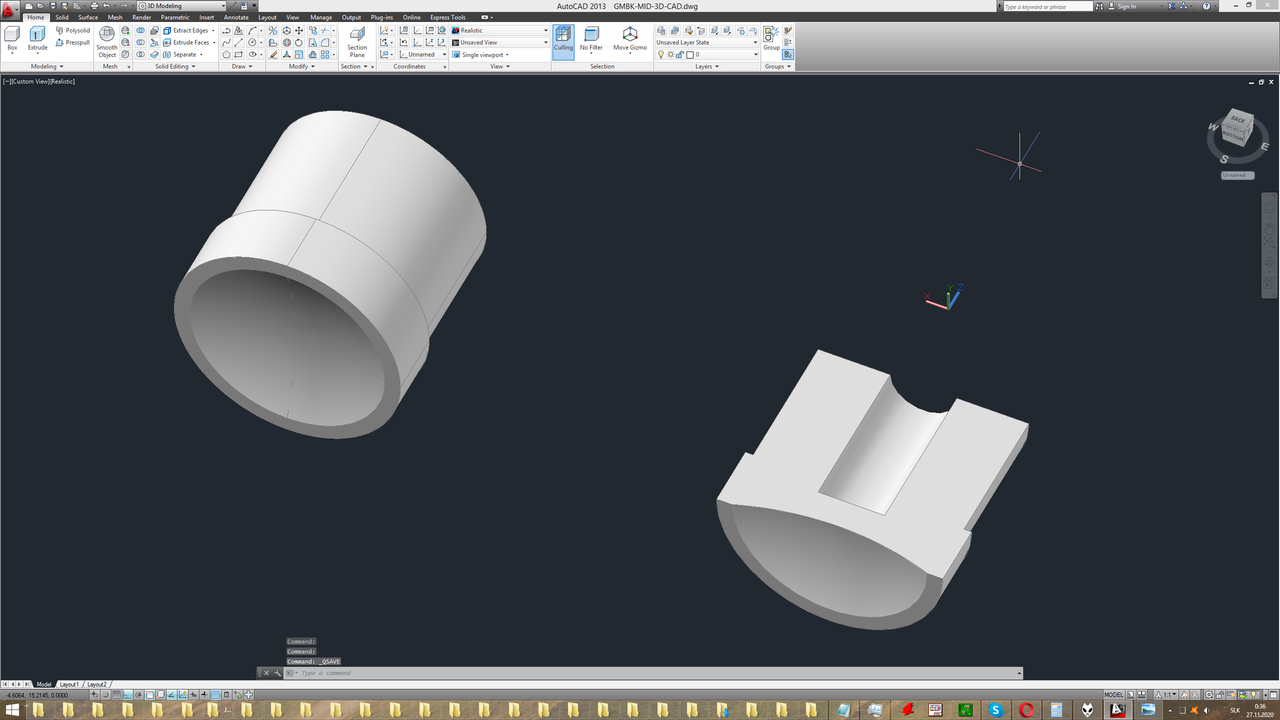Open the Unsaved View dropdown
This screenshot has width=1280, height=720.
[500, 42]
